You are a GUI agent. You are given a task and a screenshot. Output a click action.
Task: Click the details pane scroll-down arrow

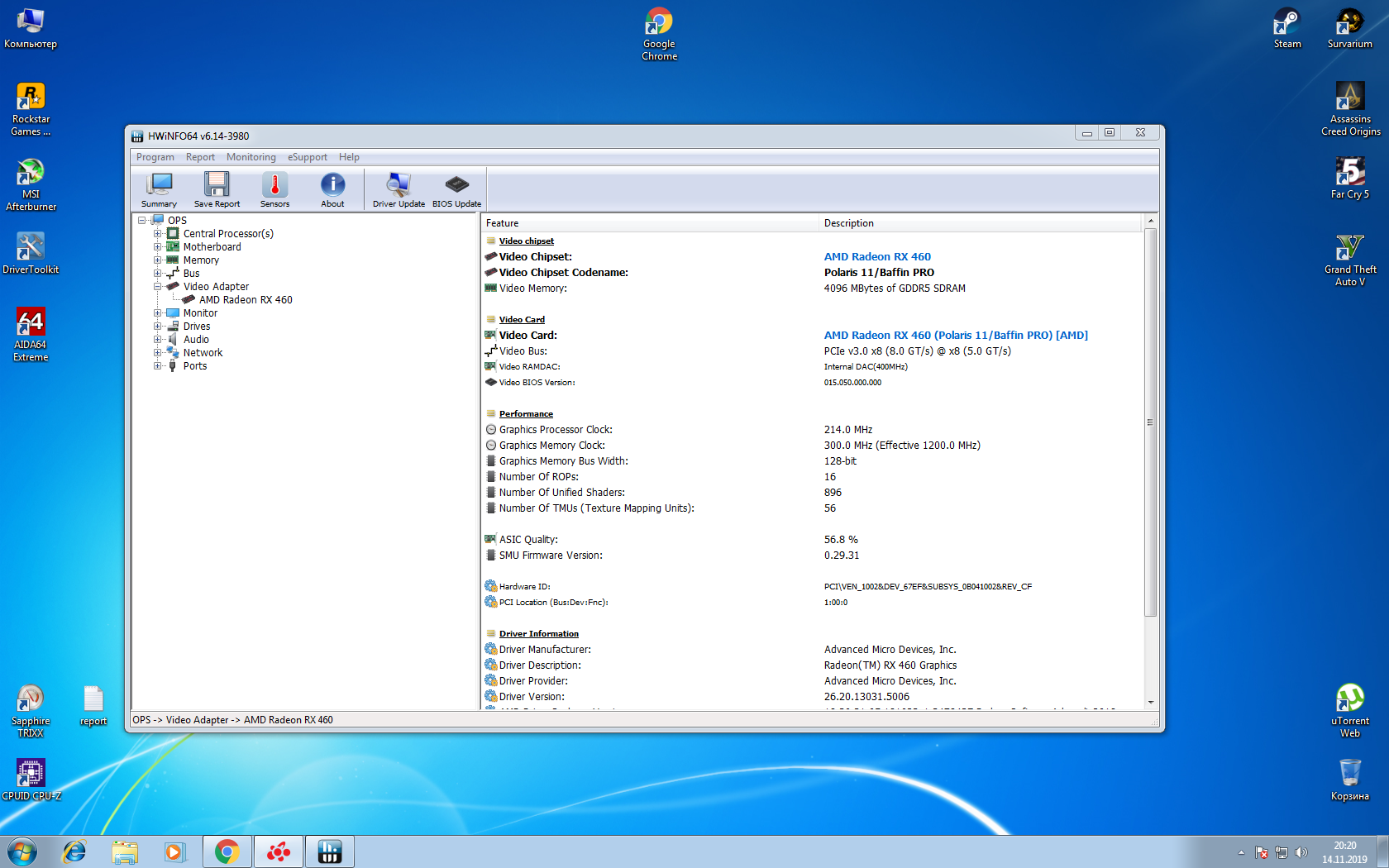(x=1150, y=703)
